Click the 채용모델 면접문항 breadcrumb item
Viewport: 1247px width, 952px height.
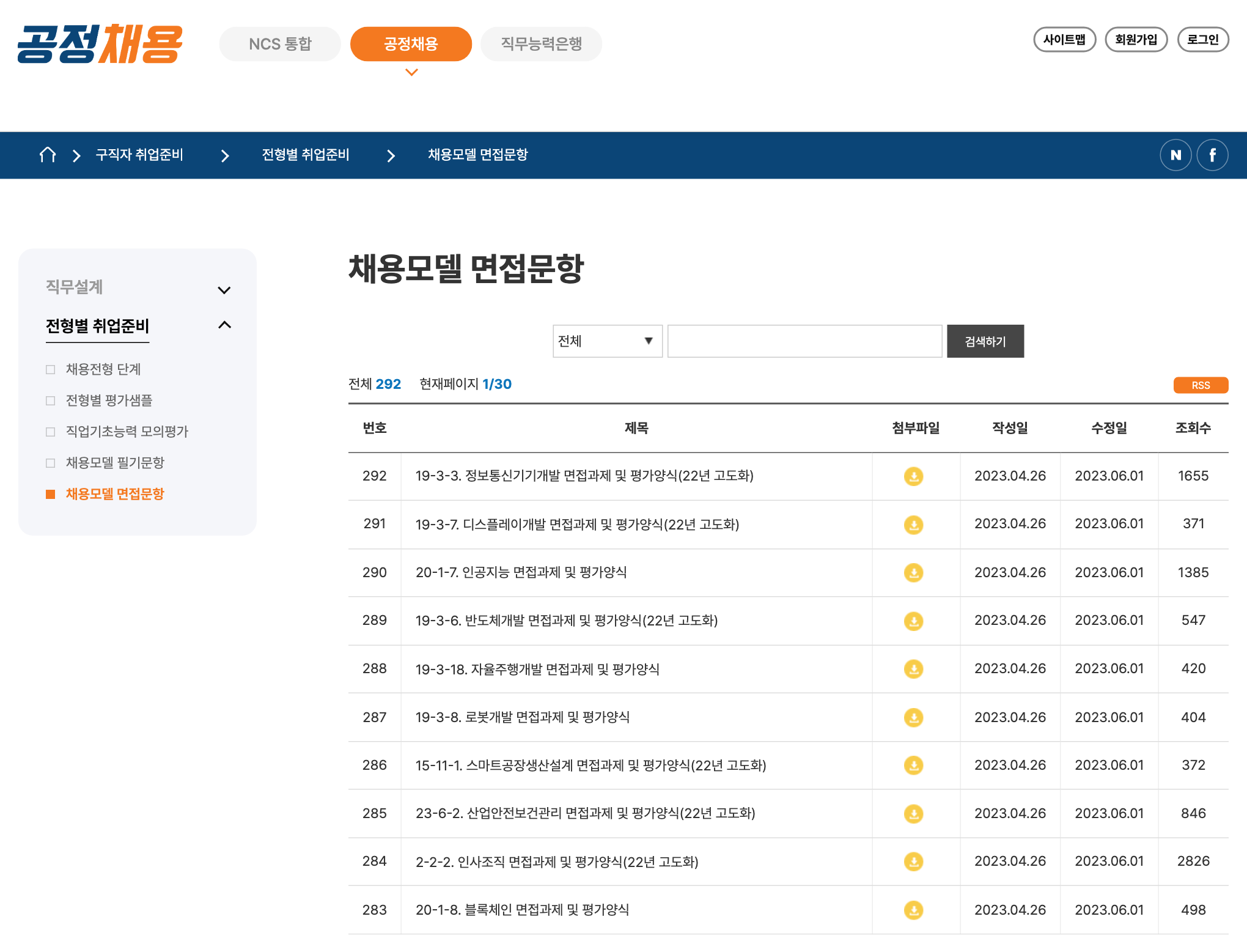pyautogui.click(x=477, y=155)
